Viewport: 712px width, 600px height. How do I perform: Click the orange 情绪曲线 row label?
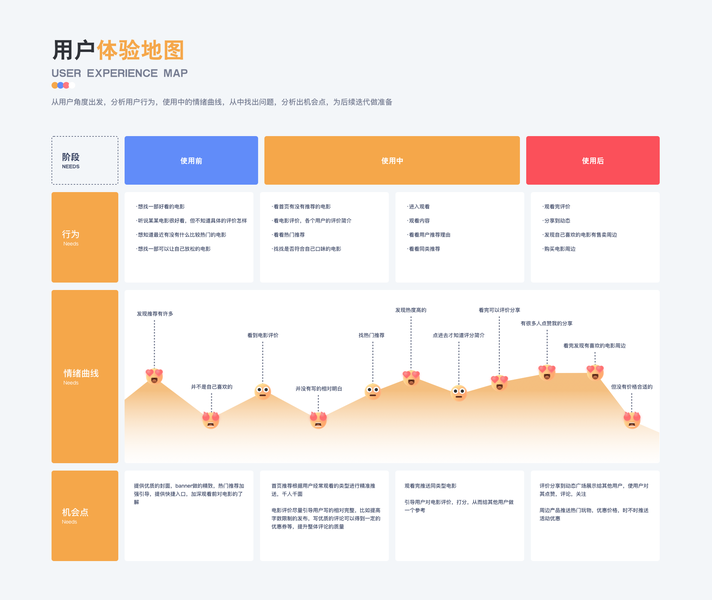(x=85, y=377)
